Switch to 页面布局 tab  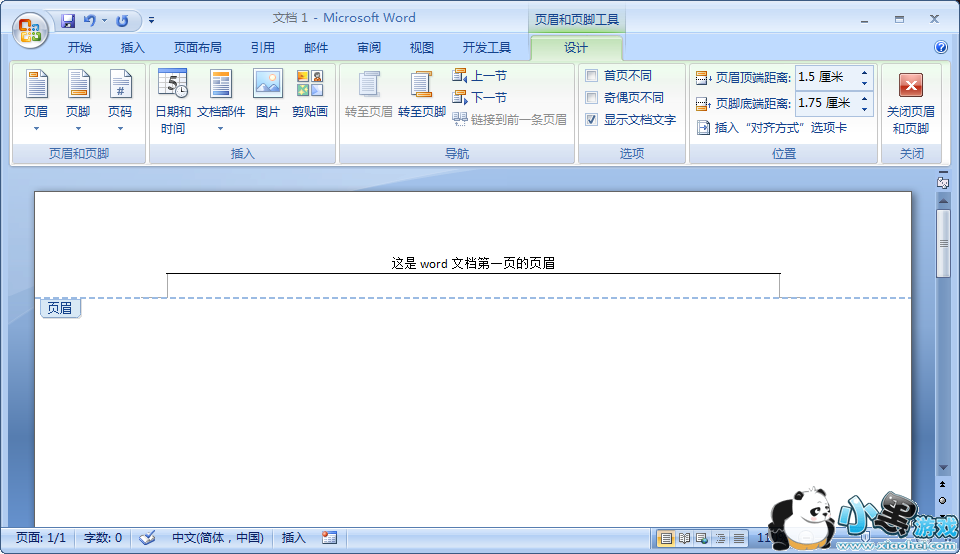tap(197, 48)
